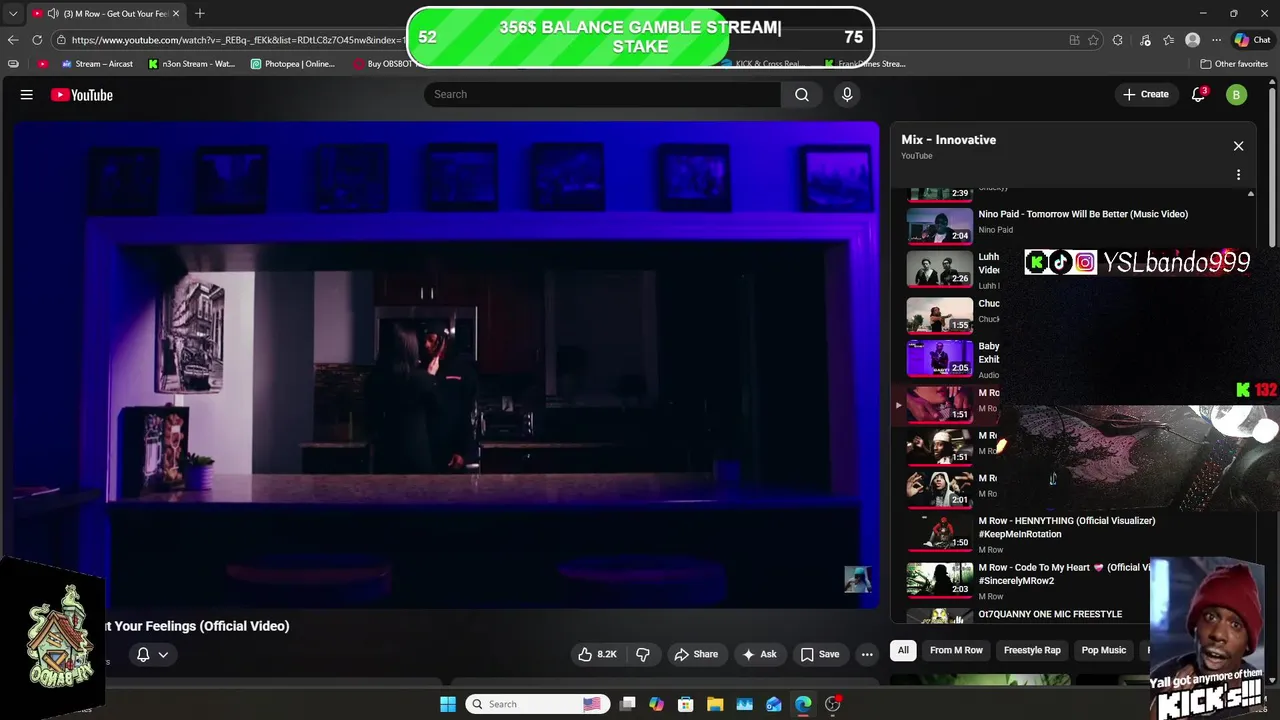Select the Pop Music chip
This screenshot has height=720, width=1280.
pos(1104,650)
